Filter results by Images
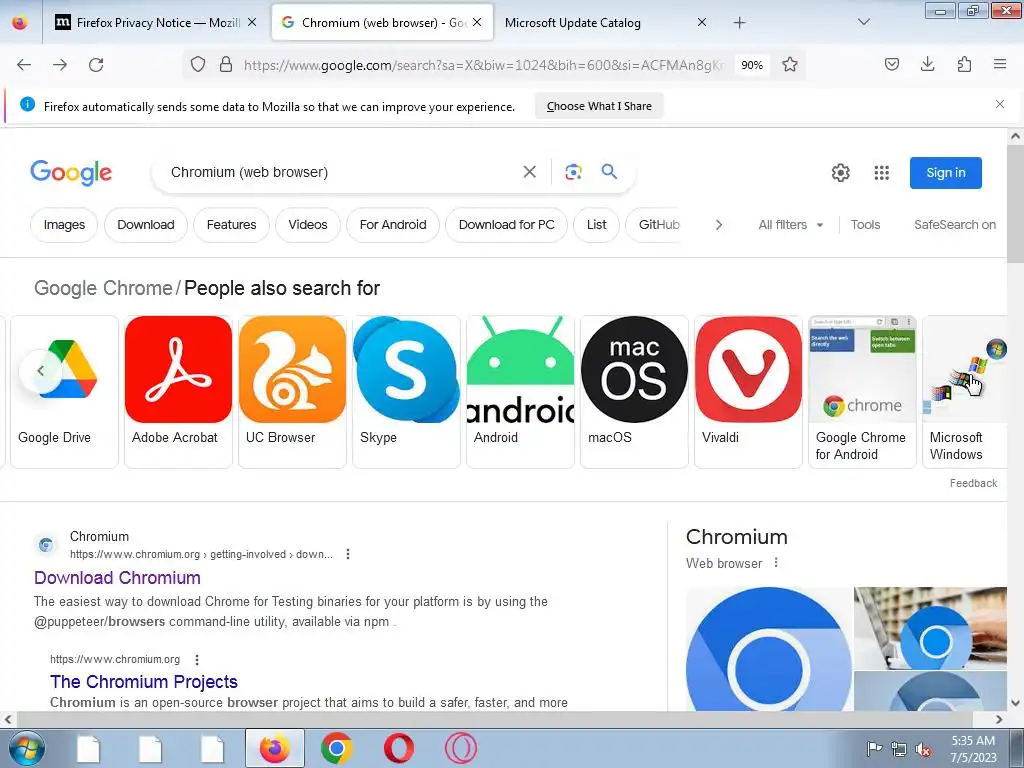The height and width of the screenshot is (768, 1024). coord(64,225)
